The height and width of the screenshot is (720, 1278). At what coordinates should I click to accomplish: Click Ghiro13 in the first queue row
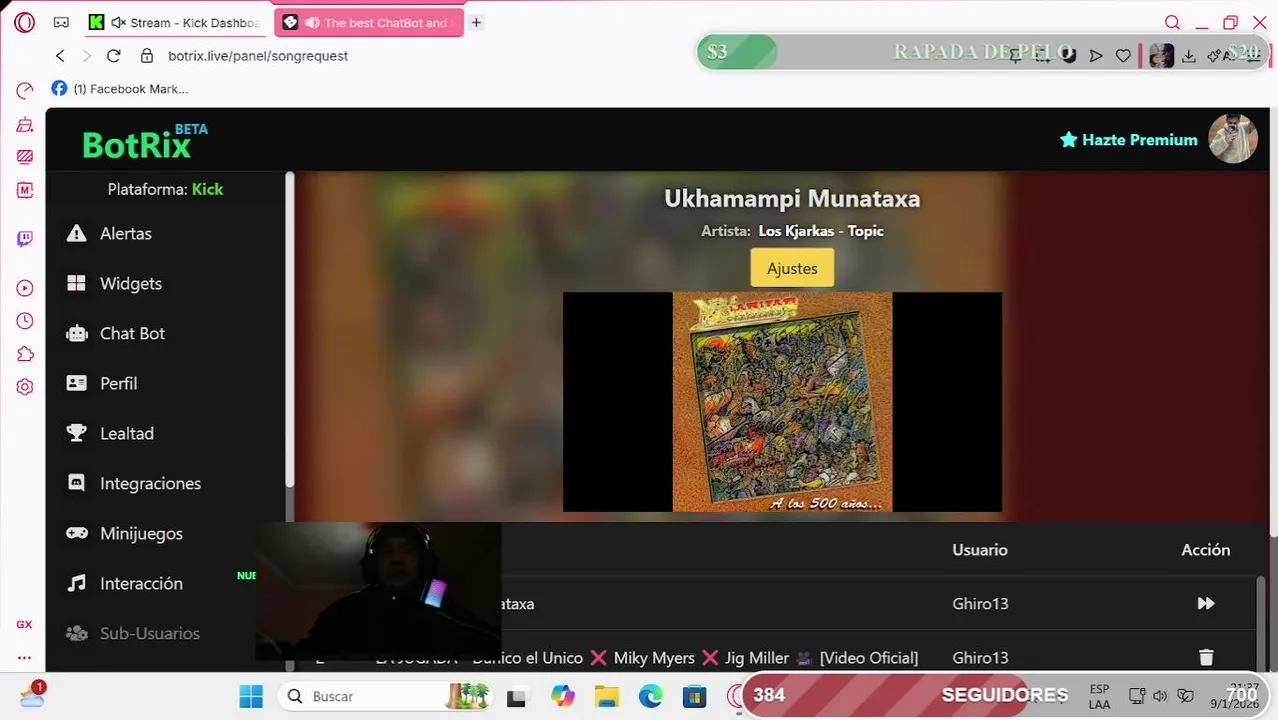pyautogui.click(x=980, y=604)
